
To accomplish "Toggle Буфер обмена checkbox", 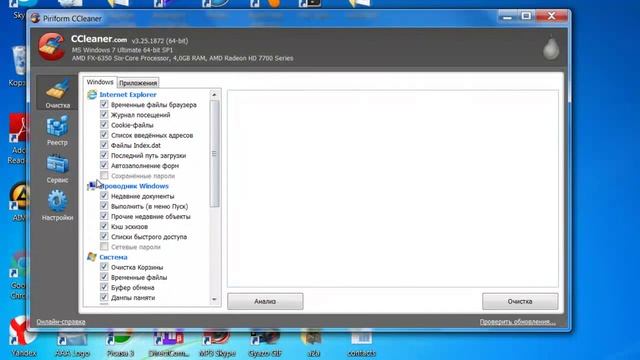I will pos(104,287).
